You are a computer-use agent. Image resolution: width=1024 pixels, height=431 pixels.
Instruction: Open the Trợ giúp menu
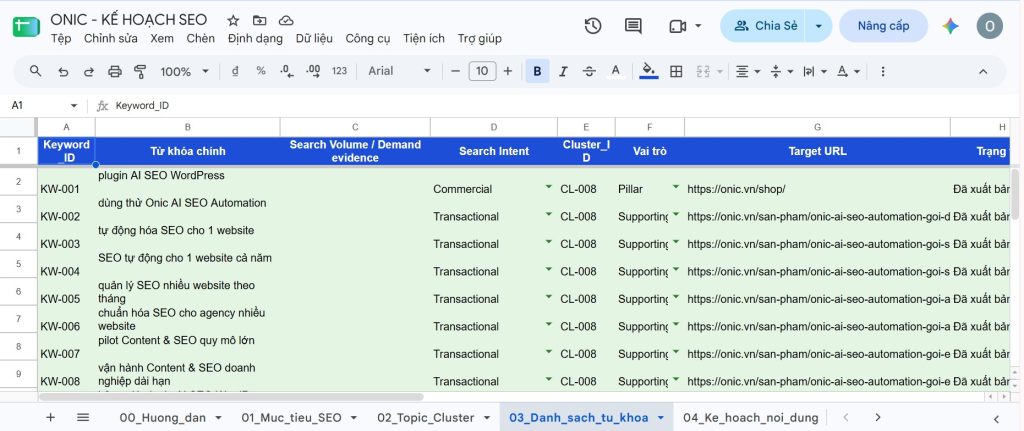pos(479,39)
